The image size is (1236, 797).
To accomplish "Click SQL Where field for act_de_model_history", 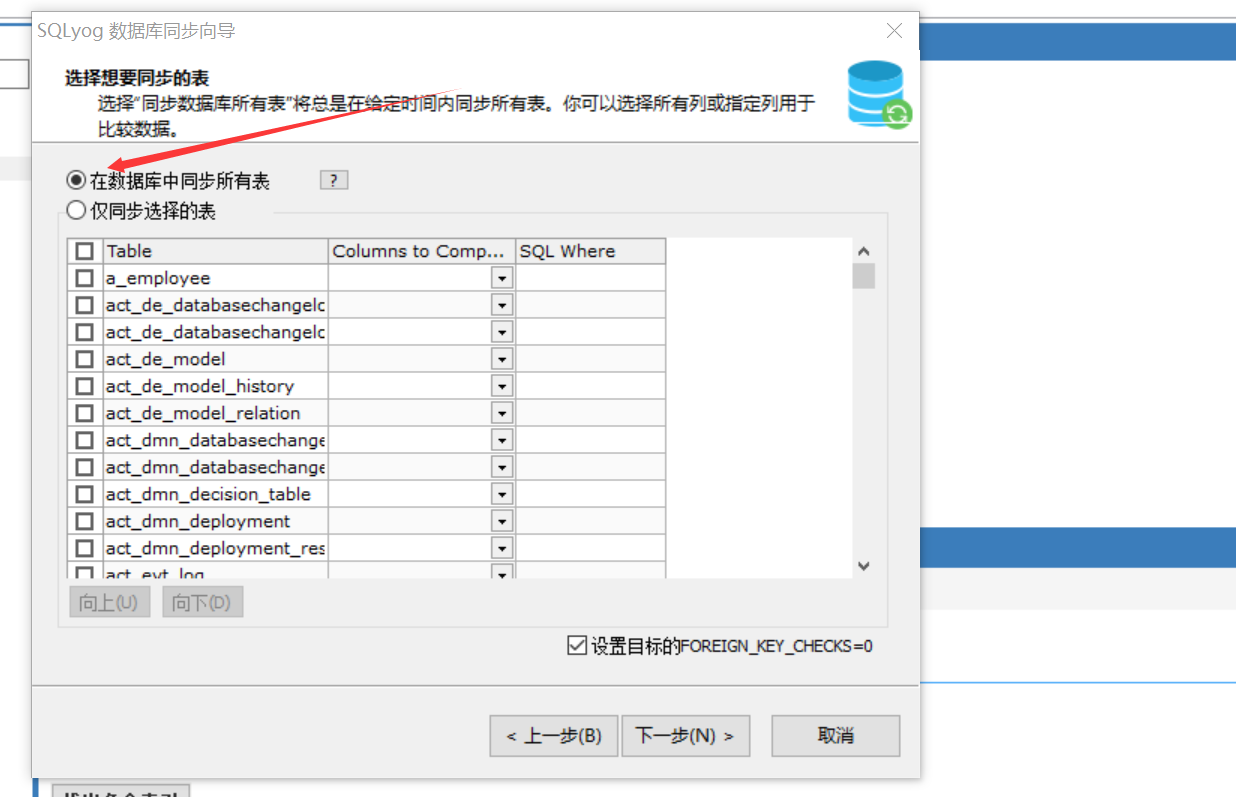I will click(x=590, y=386).
